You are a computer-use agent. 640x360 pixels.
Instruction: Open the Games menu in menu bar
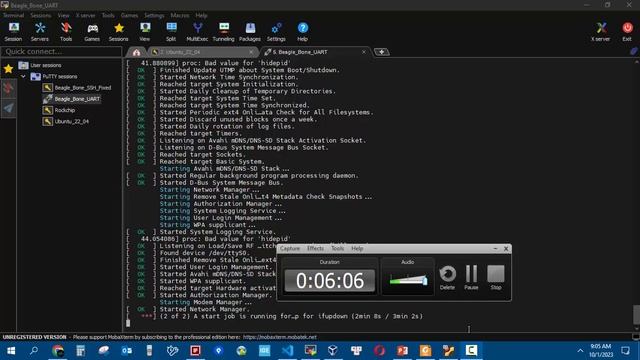[129, 15]
